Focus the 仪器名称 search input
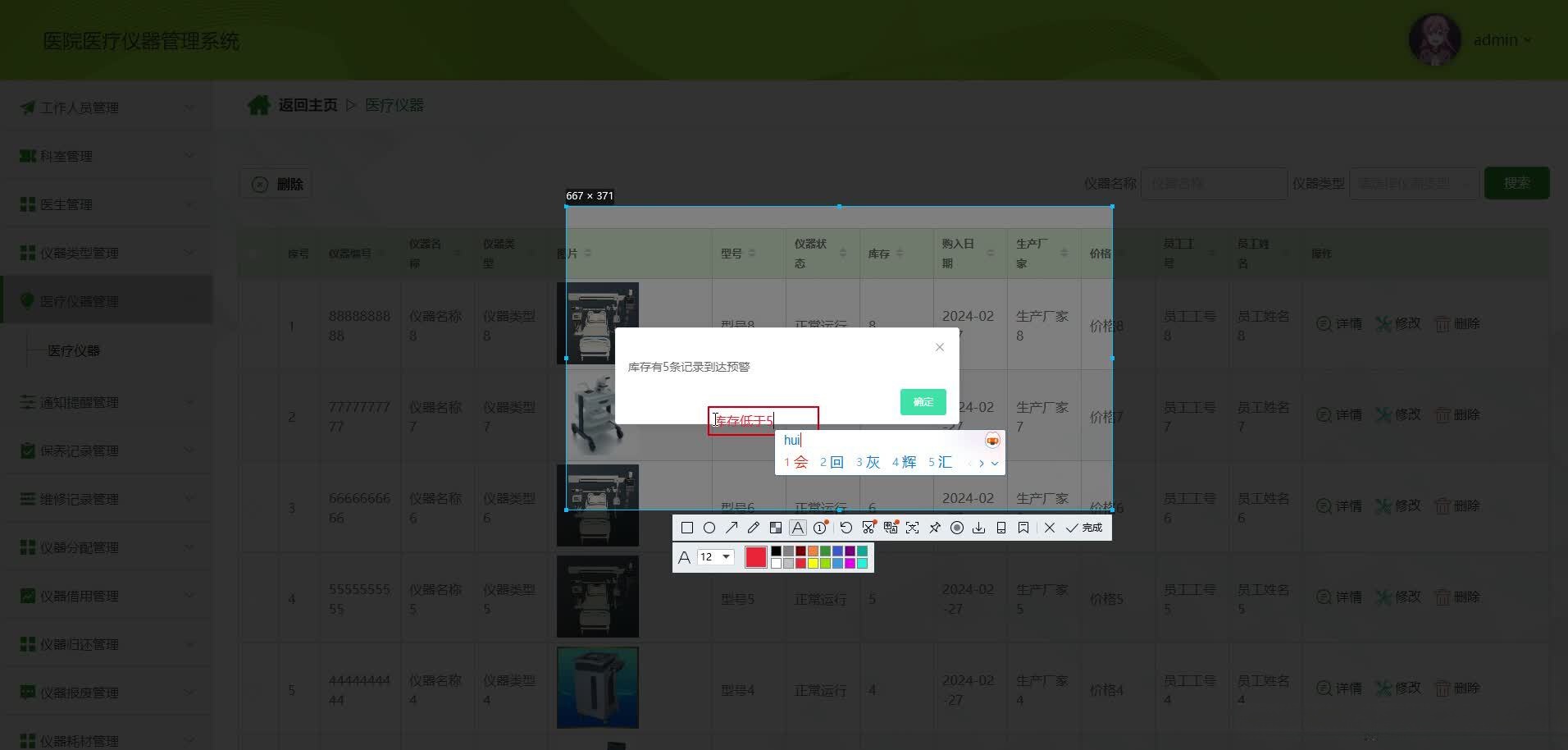 [x=1215, y=184]
